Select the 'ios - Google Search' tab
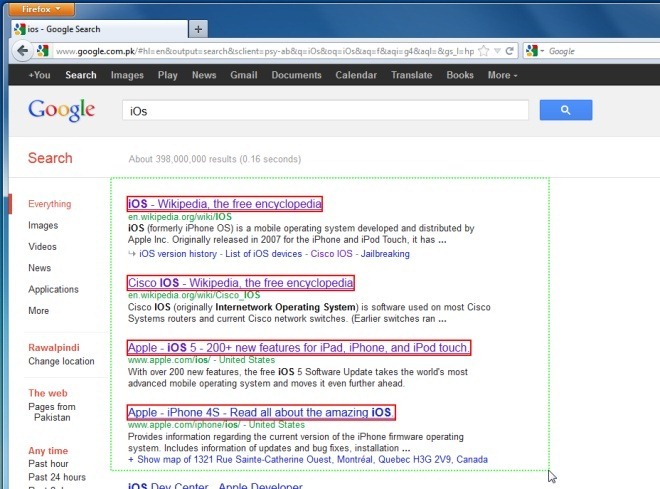The height and width of the screenshot is (489, 660). (99, 29)
